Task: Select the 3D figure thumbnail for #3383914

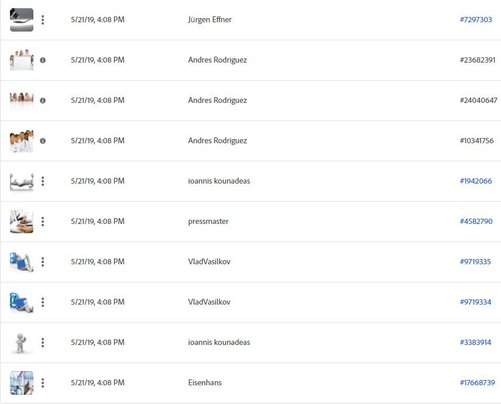Action: [x=21, y=343]
